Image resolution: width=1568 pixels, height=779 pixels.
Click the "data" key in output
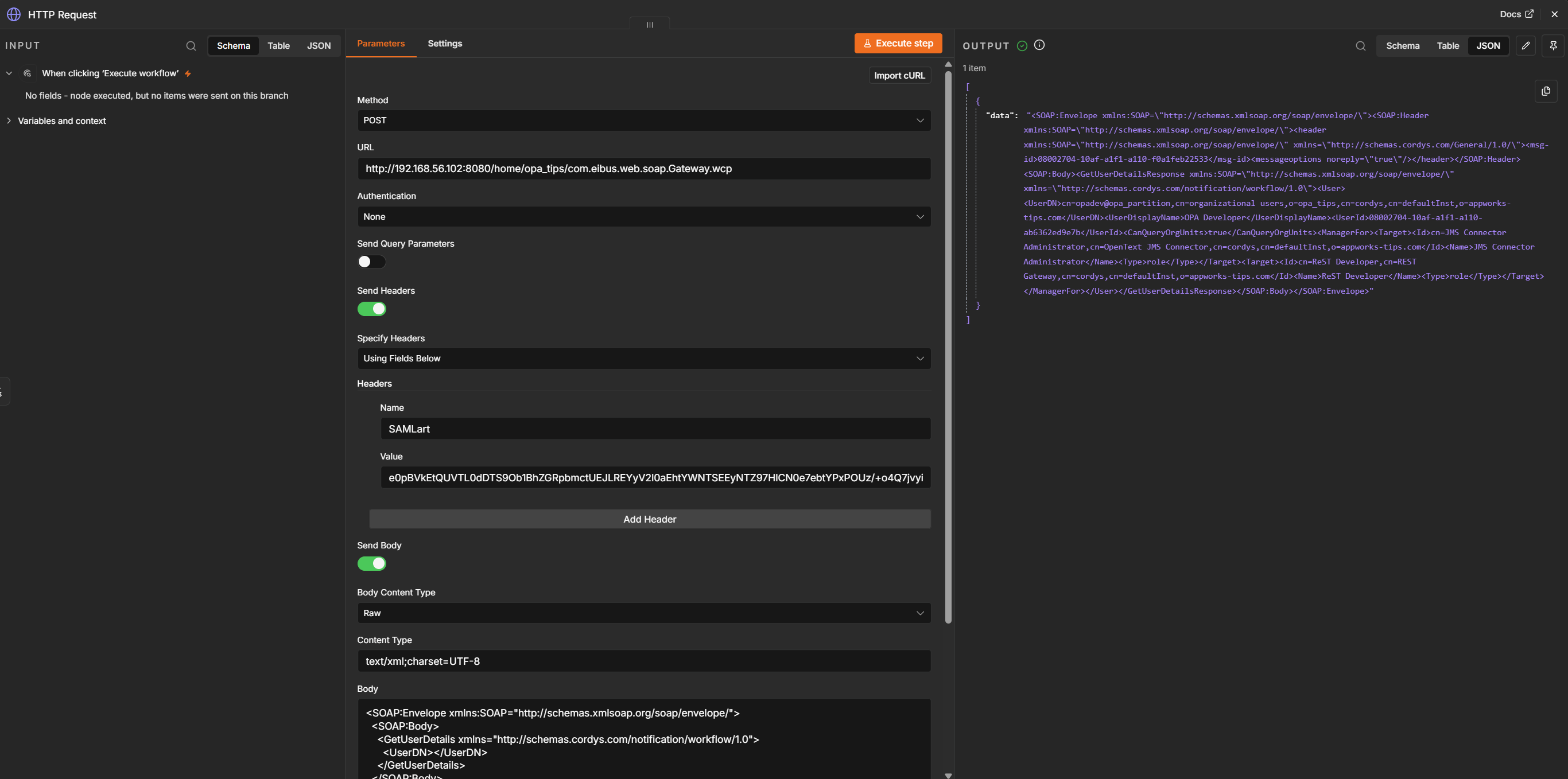pyautogui.click(x=1001, y=116)
